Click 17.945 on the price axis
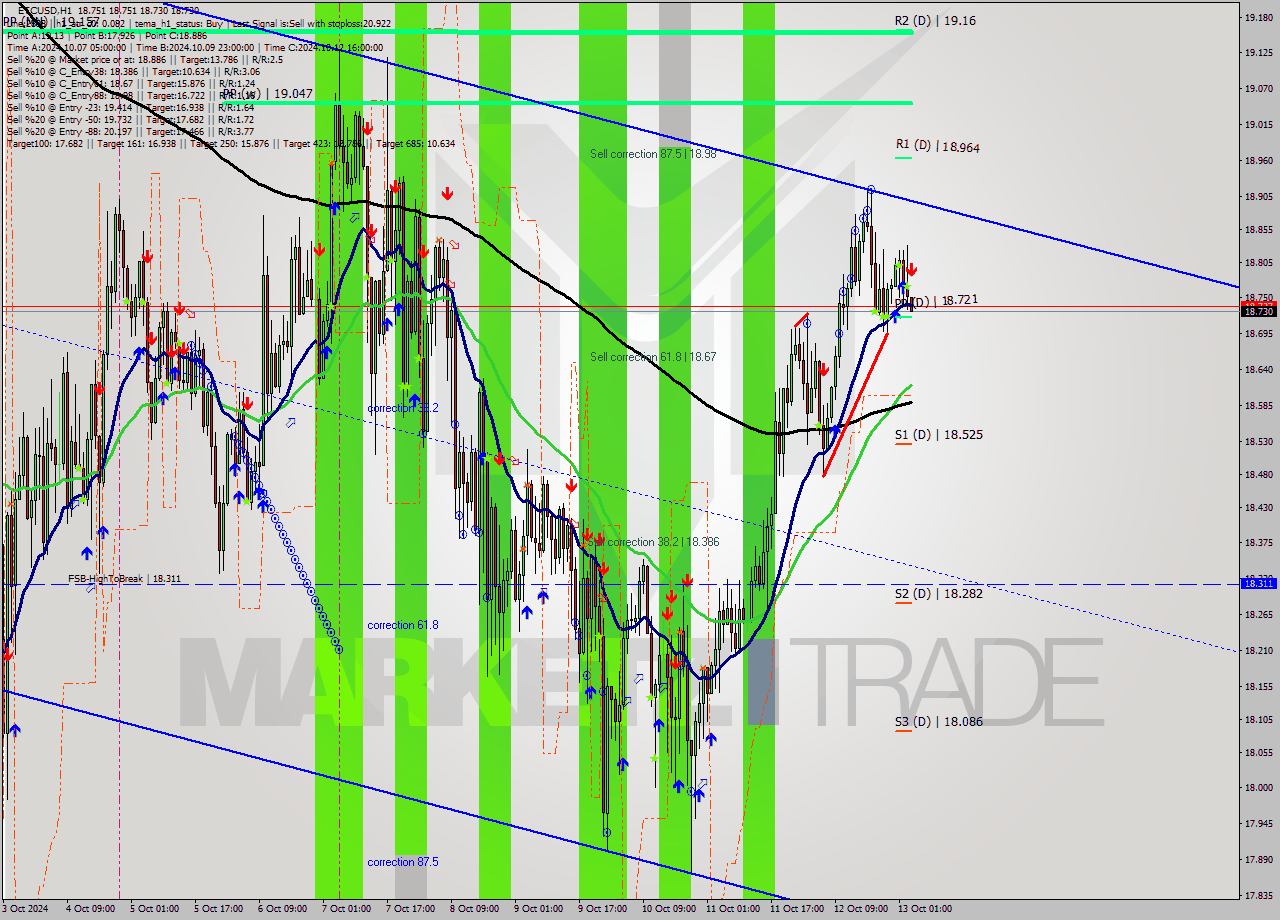This screenshot has width=1280, height=920. (x=1258, y=824)
